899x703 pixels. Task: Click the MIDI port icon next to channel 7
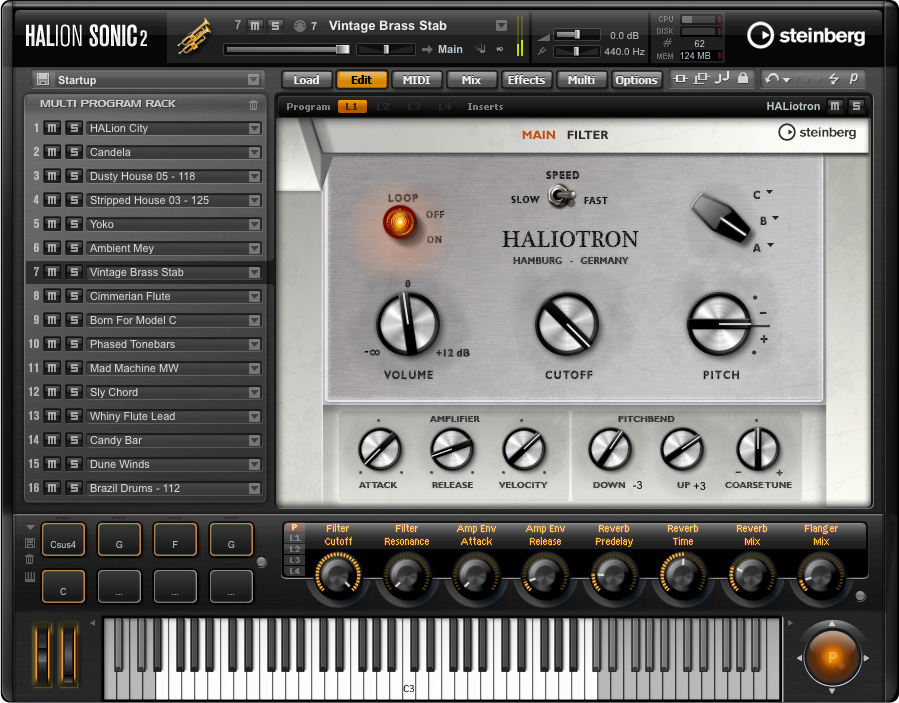(x=299, y=26)
